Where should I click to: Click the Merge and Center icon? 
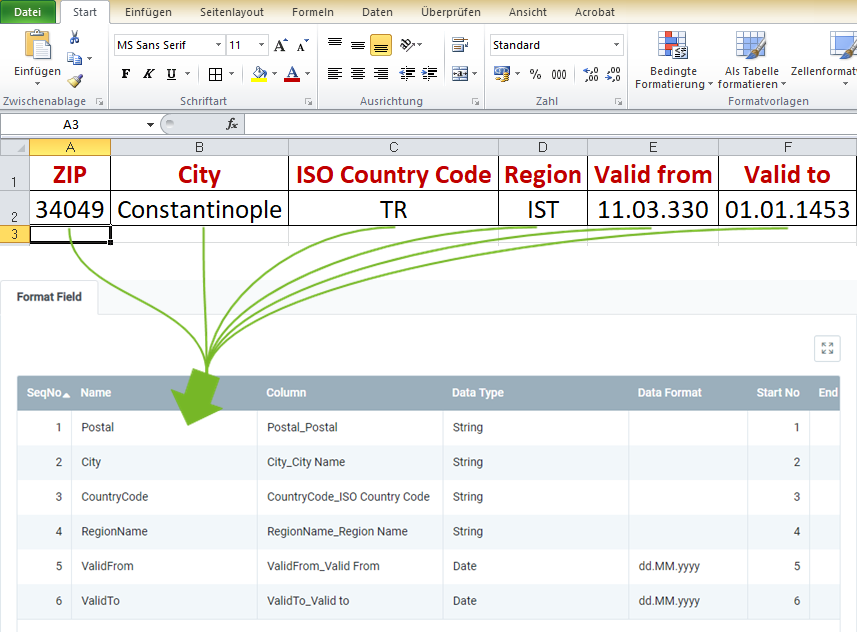pos(460,73)
